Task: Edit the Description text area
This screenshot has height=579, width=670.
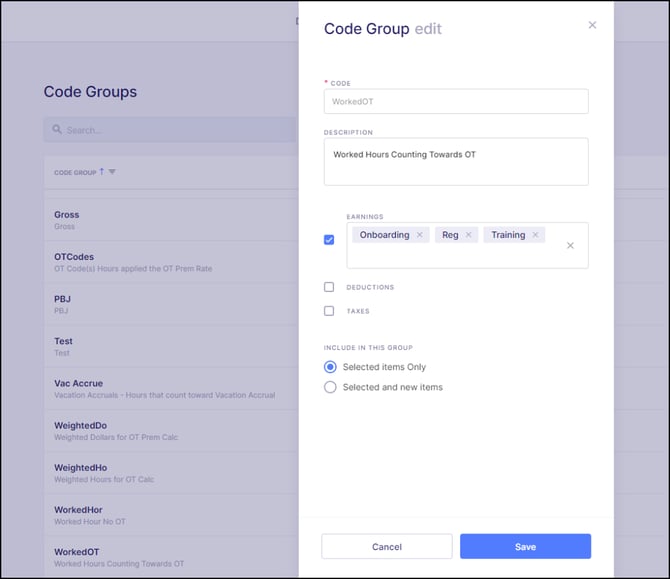Action: 456,162
